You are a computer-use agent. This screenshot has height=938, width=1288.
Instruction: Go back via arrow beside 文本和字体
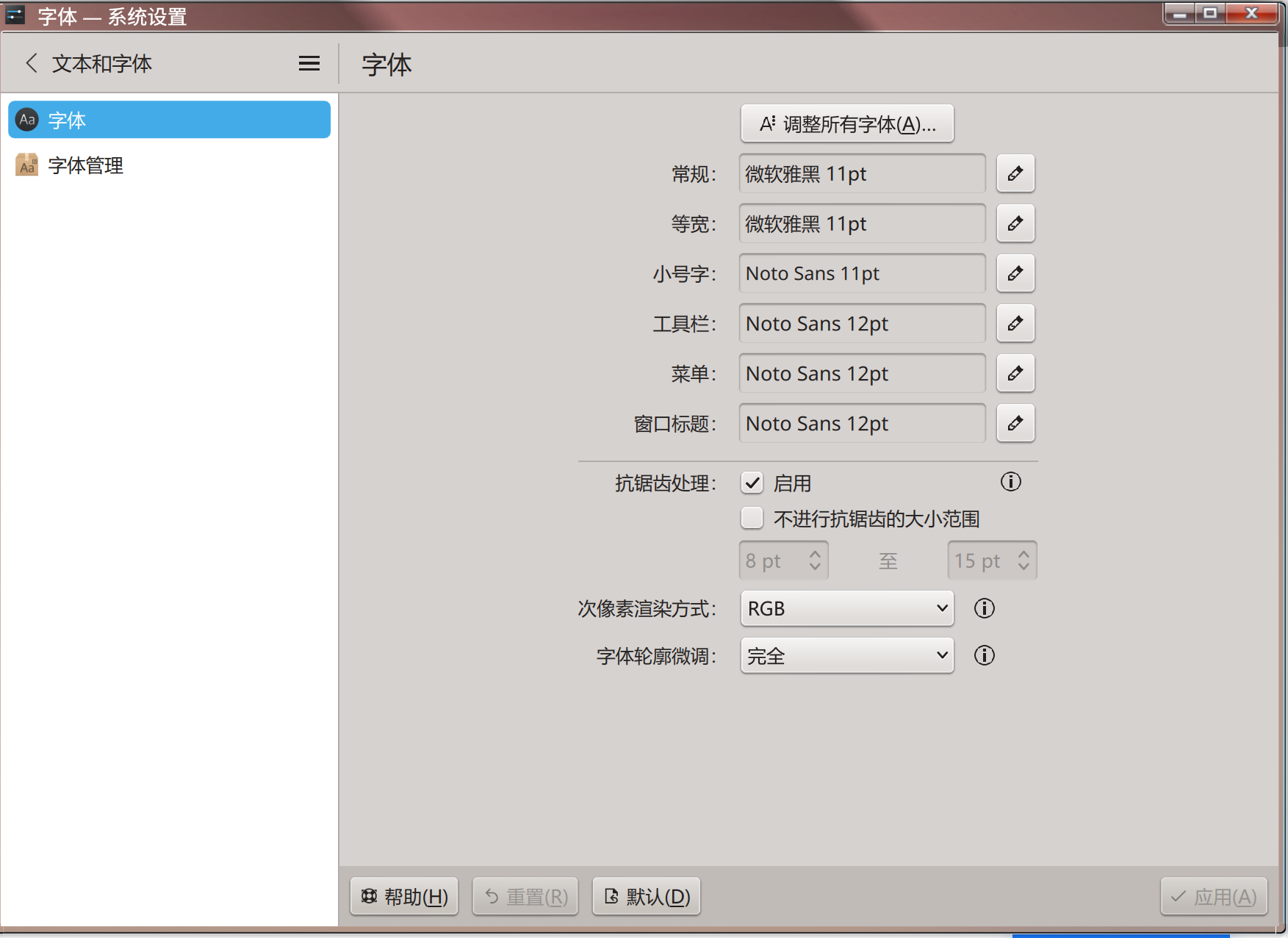pos(32,63)
